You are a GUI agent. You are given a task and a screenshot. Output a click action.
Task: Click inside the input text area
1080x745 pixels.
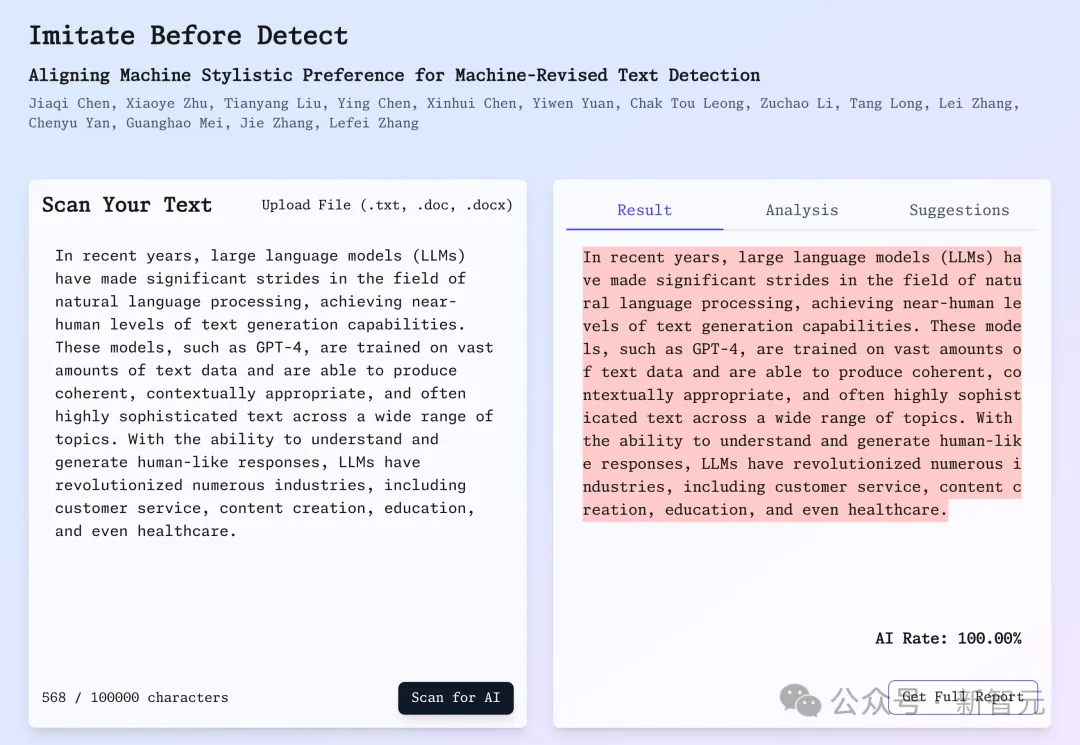coord(276,600)
